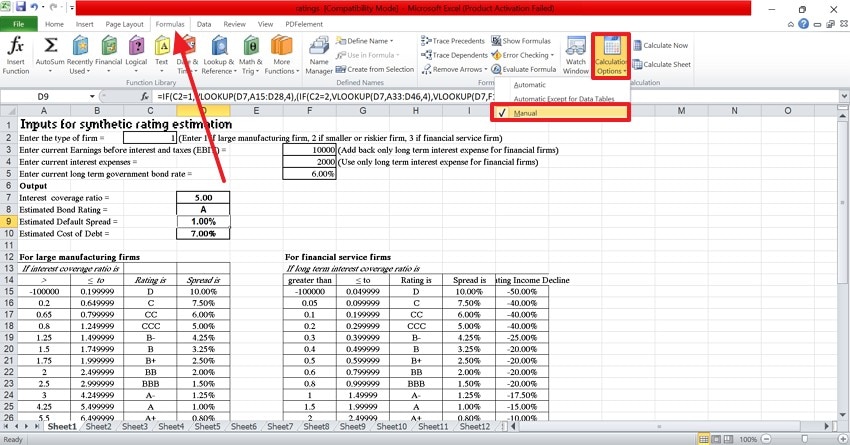Viewport: 850px width, 445px height.
Task: Save the workbook with the floppy icon
Action: [x=21, y=7]
